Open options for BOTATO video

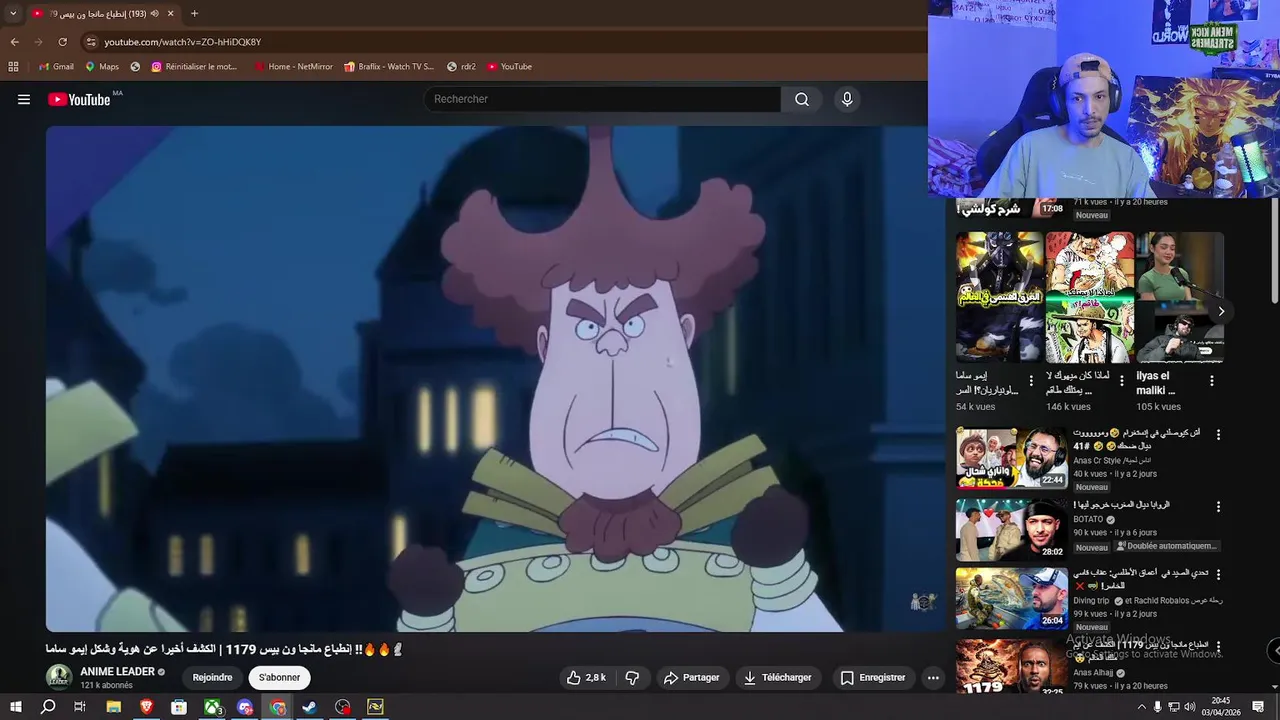[x=1218, y=507]
